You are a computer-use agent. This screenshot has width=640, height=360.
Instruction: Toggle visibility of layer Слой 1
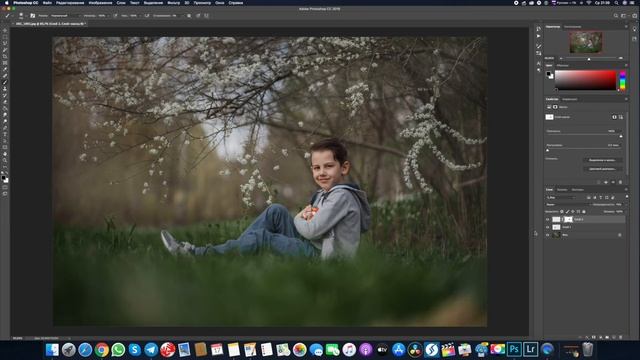click(x=547, y=227)
